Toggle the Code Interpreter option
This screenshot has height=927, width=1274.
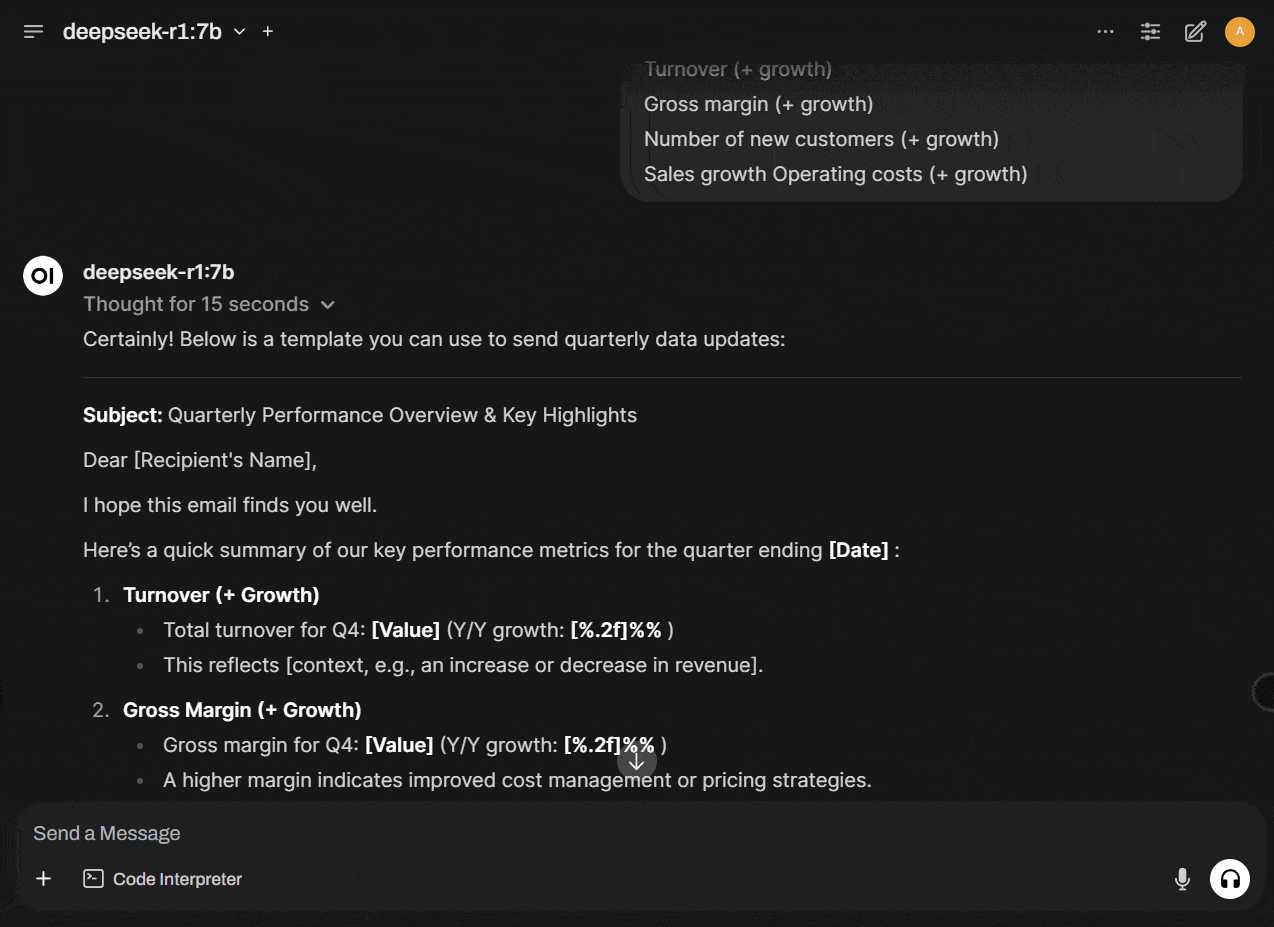click(163, 879)
